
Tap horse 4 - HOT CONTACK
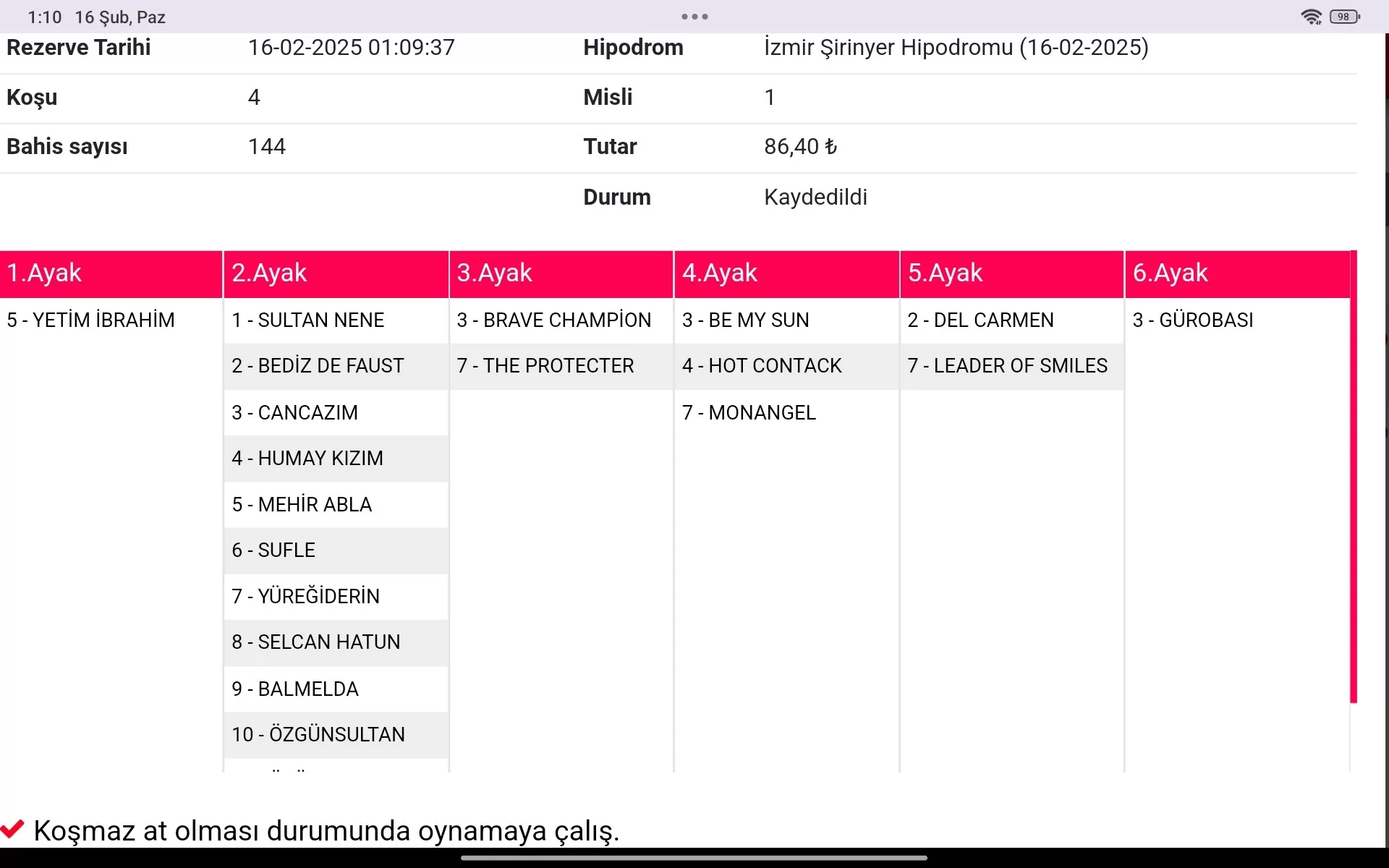762,366
